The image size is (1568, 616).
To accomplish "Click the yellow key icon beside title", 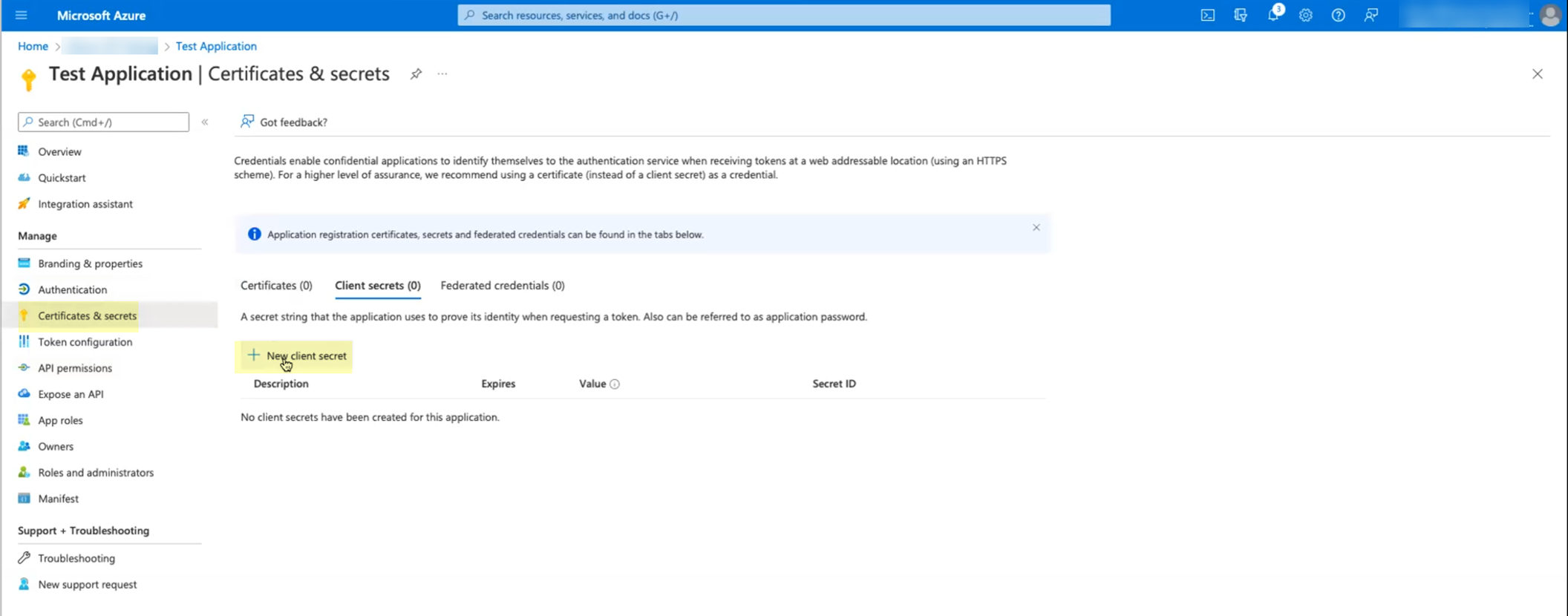I will pyautogui.click(x=28, y=79).
